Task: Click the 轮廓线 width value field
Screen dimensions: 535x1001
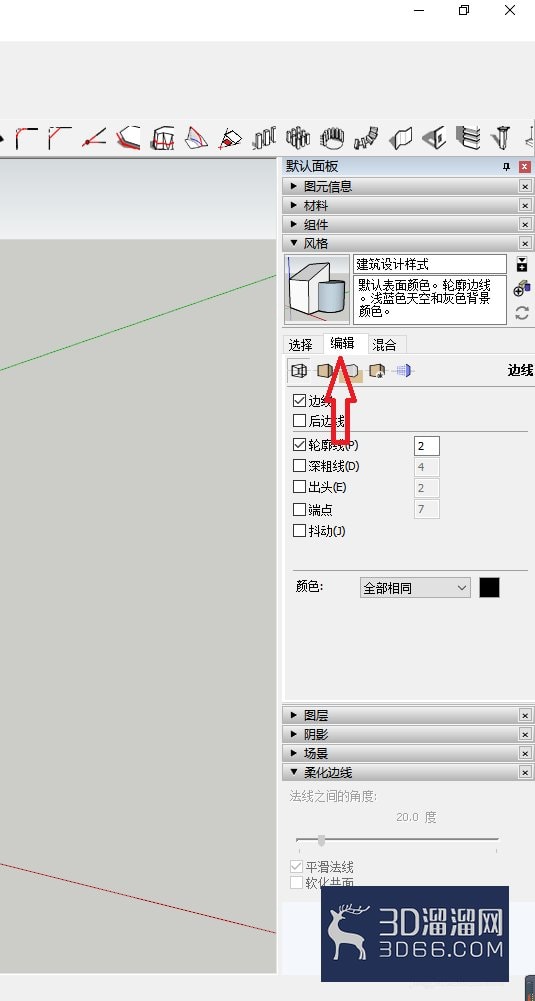Action: [x=426, y=446]
